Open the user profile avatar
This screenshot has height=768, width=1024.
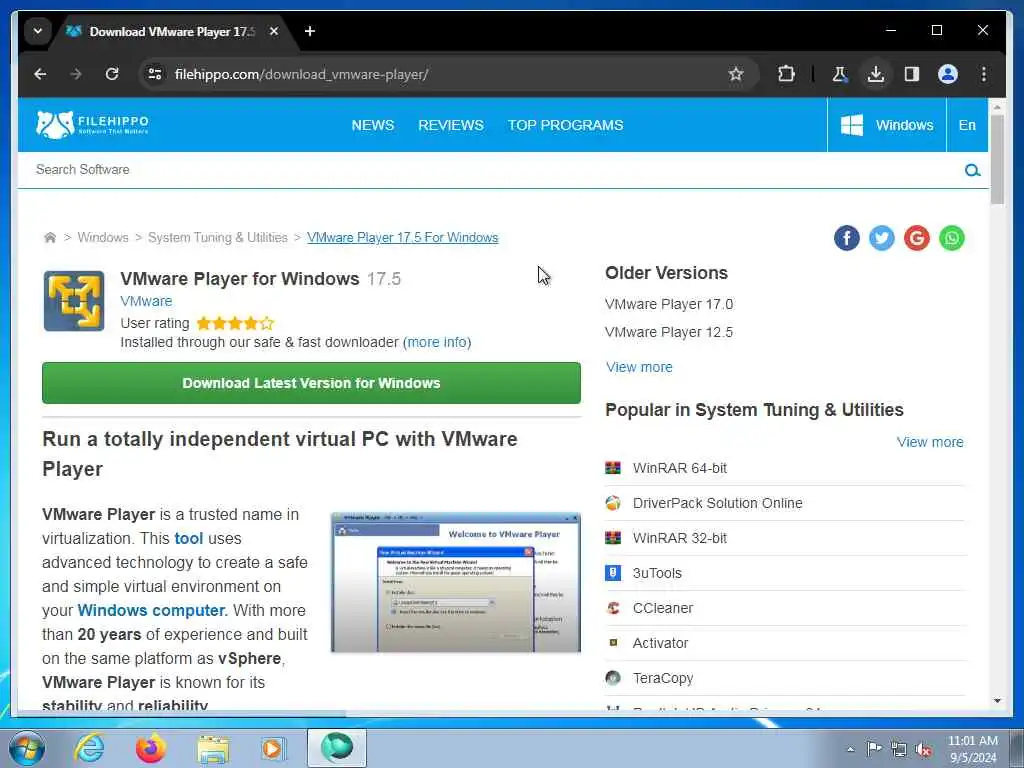948,74
